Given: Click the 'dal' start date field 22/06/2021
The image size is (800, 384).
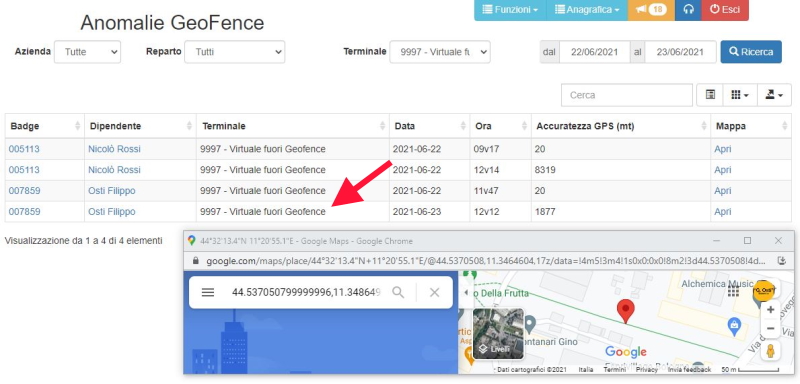Looking at the screenshot, I should tap(594, 52).
